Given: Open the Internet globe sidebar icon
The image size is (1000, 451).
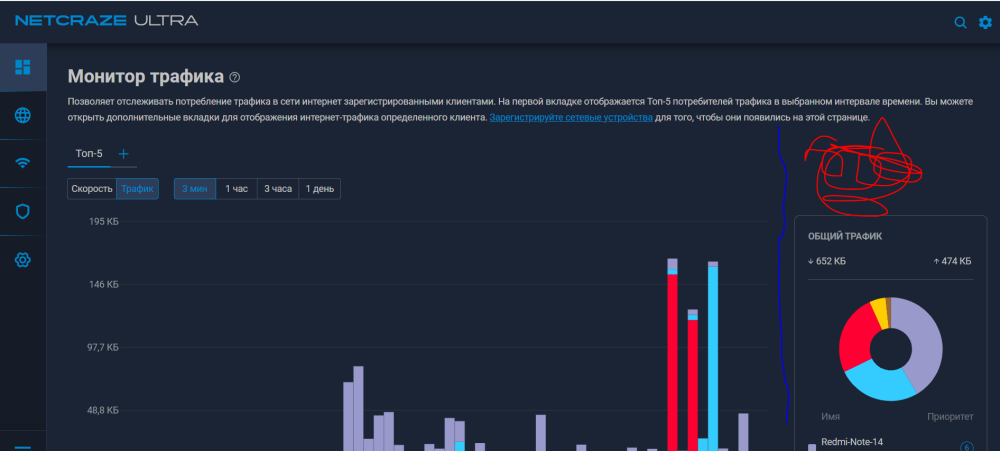Looking at the screenshot, I should click(x=23, y=115).
